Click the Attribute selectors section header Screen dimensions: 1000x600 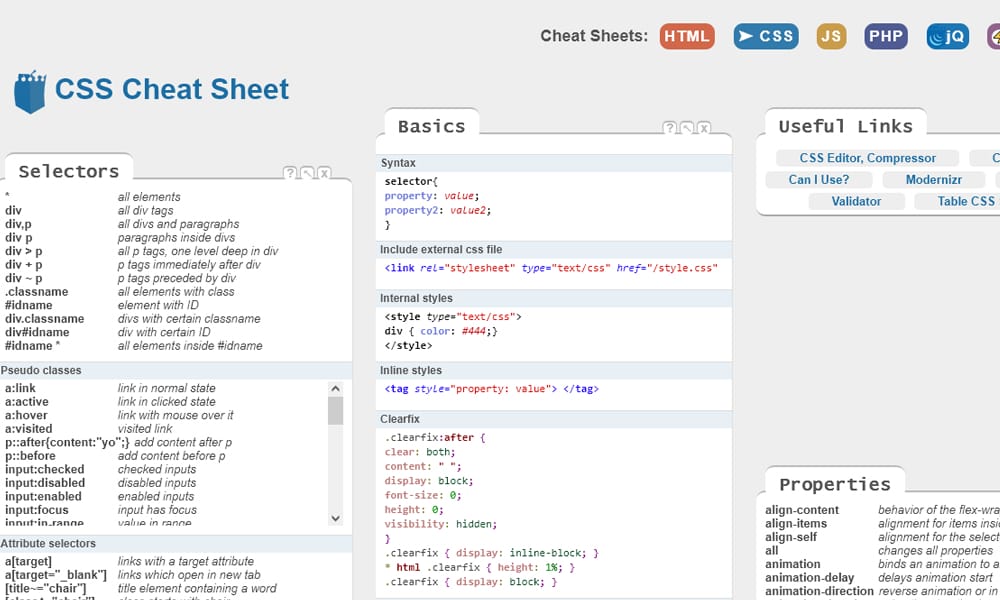(175, 543)
